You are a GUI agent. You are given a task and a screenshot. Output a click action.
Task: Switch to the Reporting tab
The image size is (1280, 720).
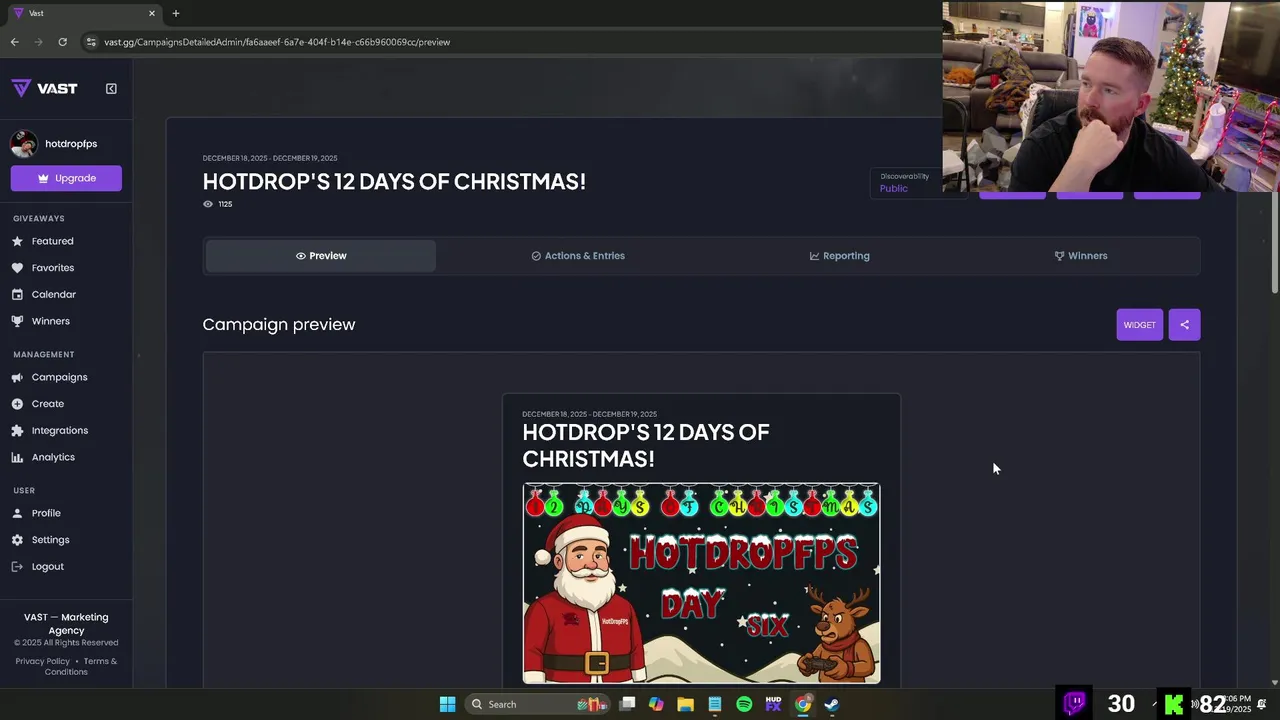pos(839,256)
